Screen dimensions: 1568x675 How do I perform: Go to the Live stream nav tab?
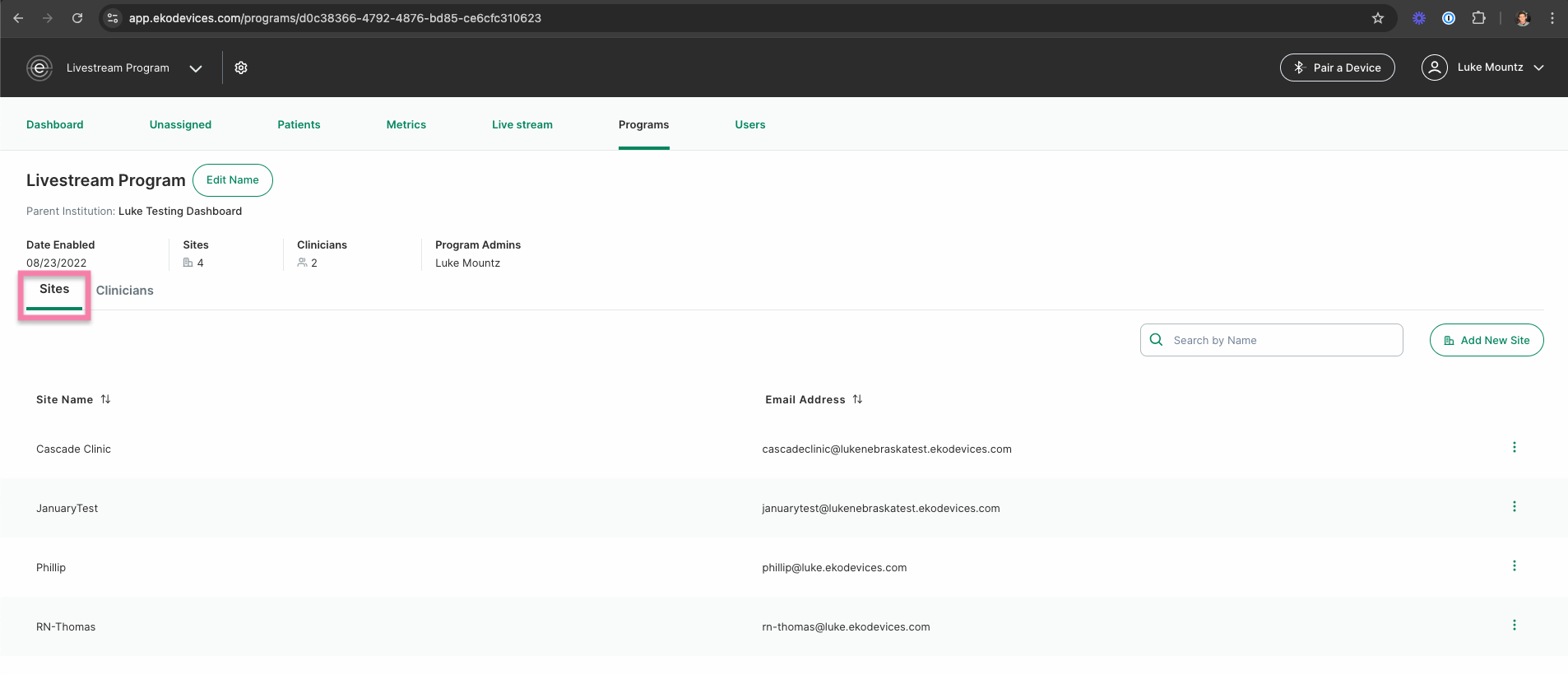click(522, 124)
